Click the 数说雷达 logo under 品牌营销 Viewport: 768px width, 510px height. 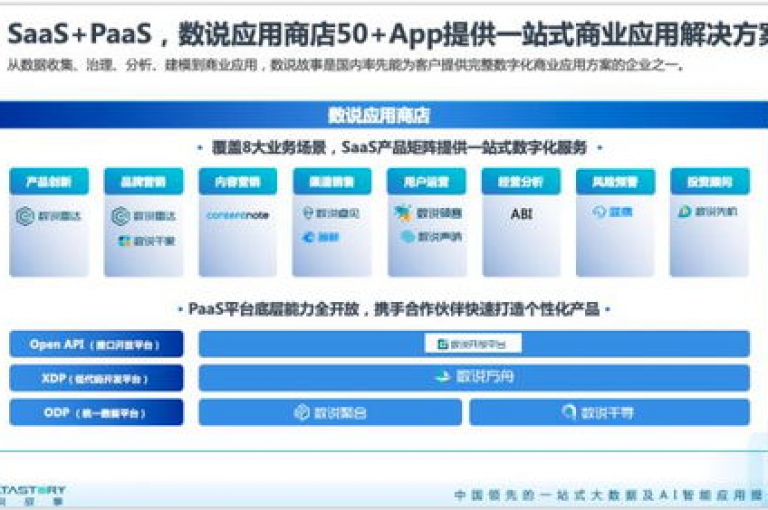pos(143,216)
